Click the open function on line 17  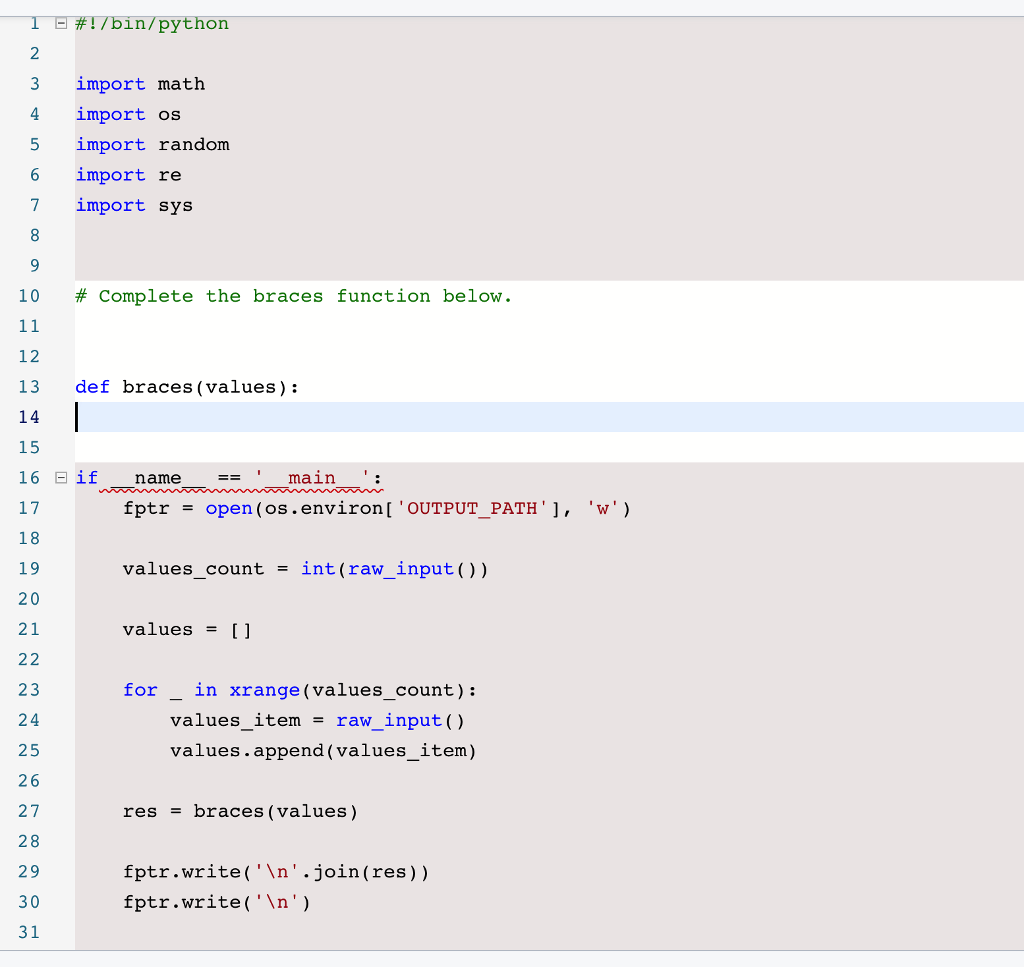tap(229, 508)
